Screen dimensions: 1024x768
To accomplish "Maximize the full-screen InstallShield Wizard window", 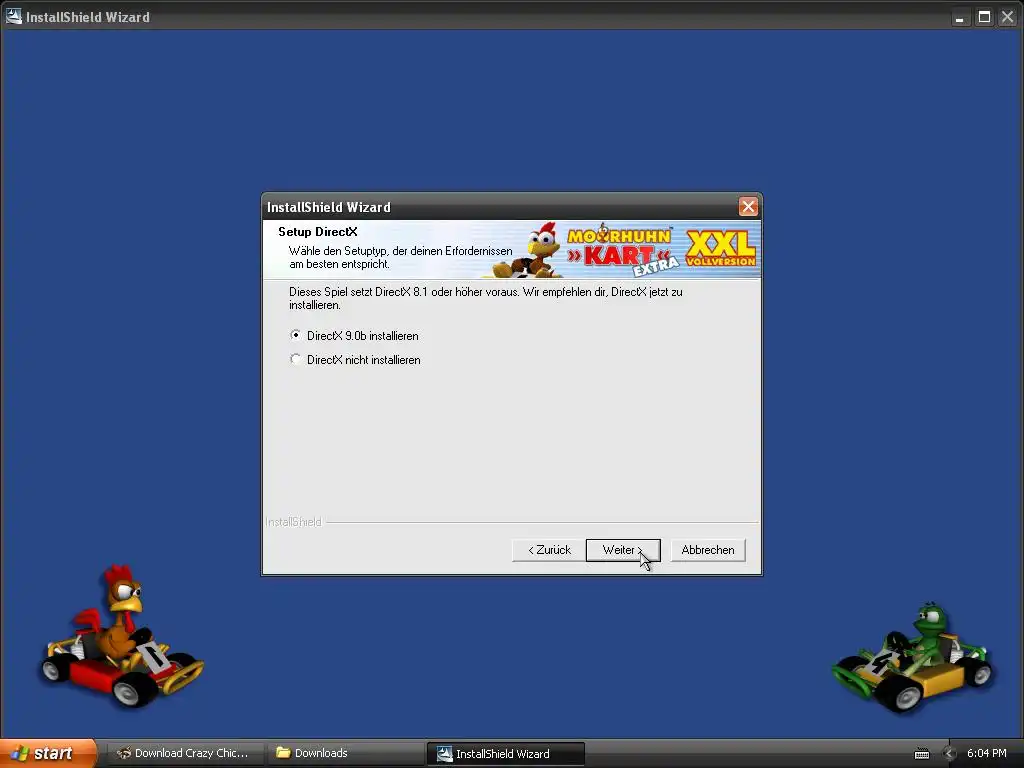I will tap(984, 17).
